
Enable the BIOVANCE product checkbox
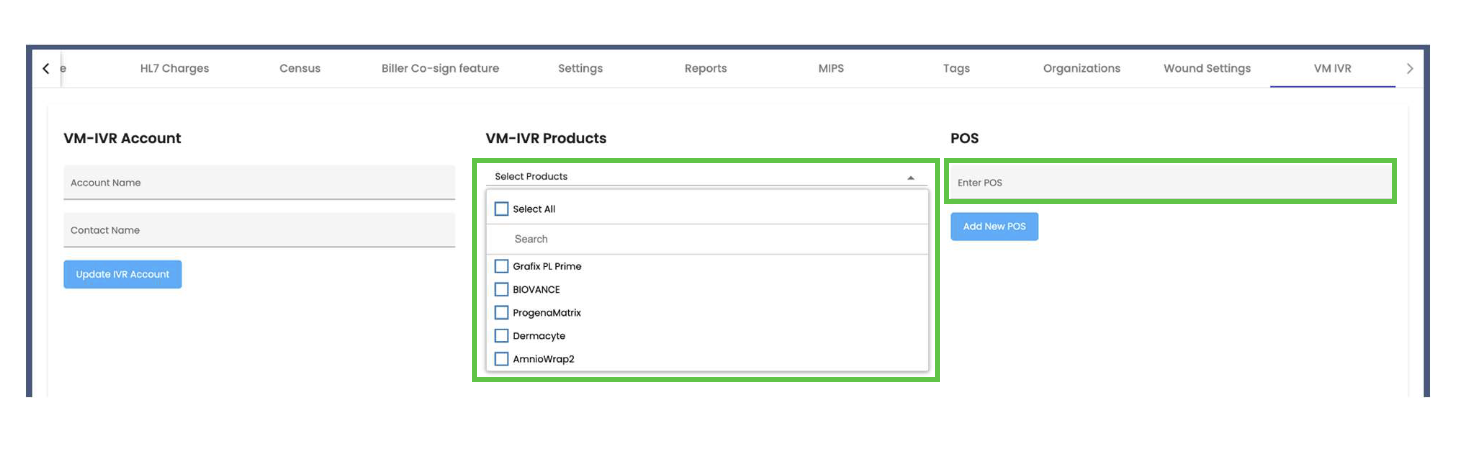(502, 289)
